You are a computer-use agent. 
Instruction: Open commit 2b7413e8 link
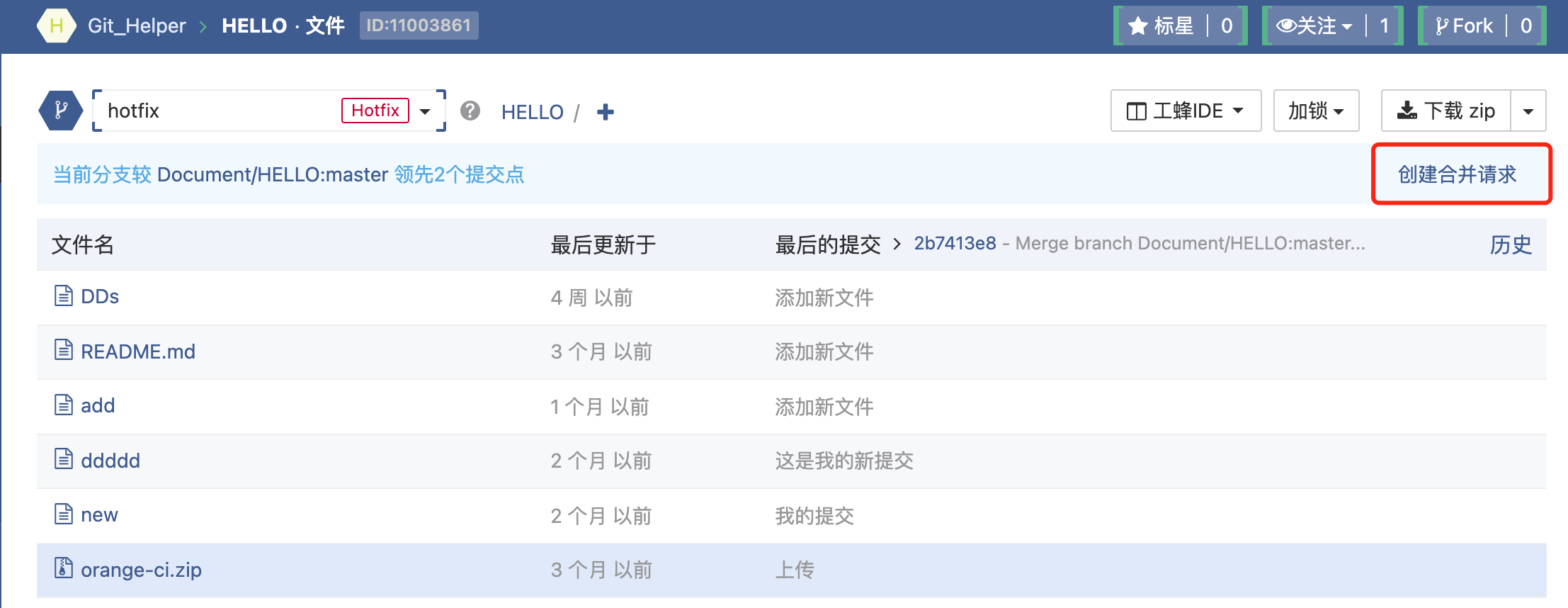click(955, 244)
